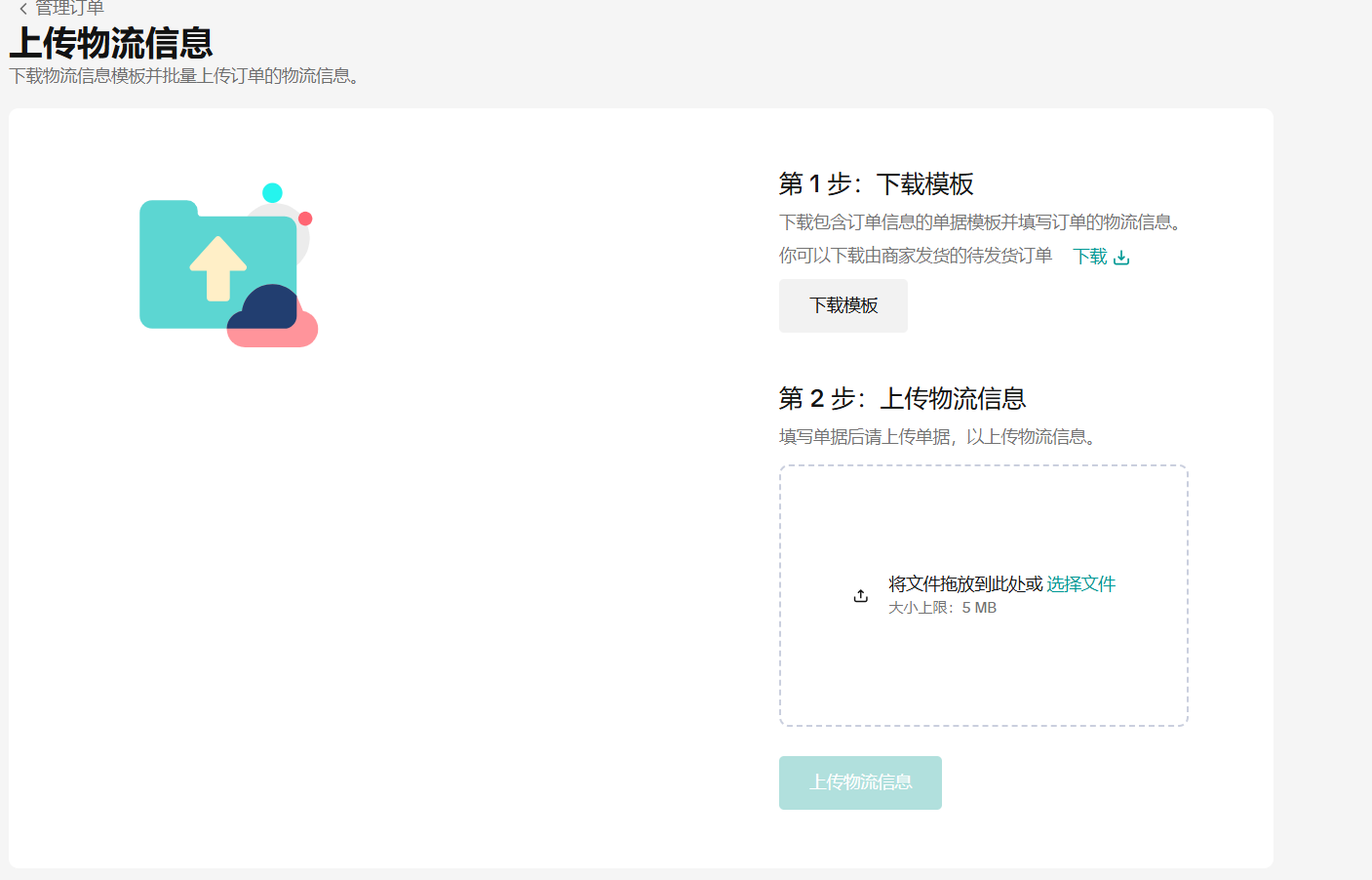Screen dimensions: 1372x880
Task: Click the download tray icon beside 下载
Action: pyautogui.click(x=1121, y=258)
